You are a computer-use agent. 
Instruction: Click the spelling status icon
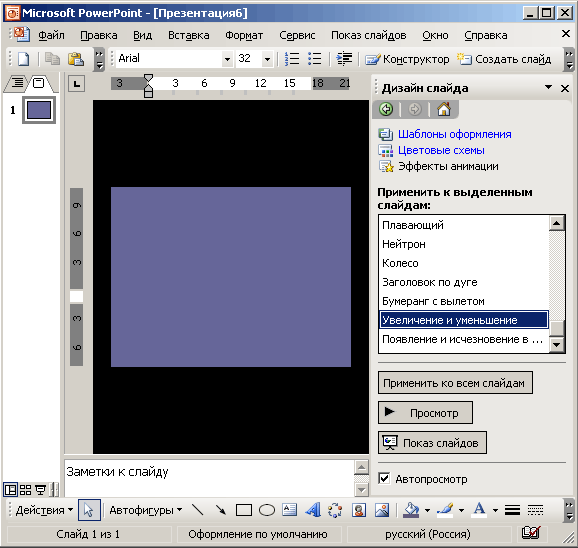[x=530, y=533]
